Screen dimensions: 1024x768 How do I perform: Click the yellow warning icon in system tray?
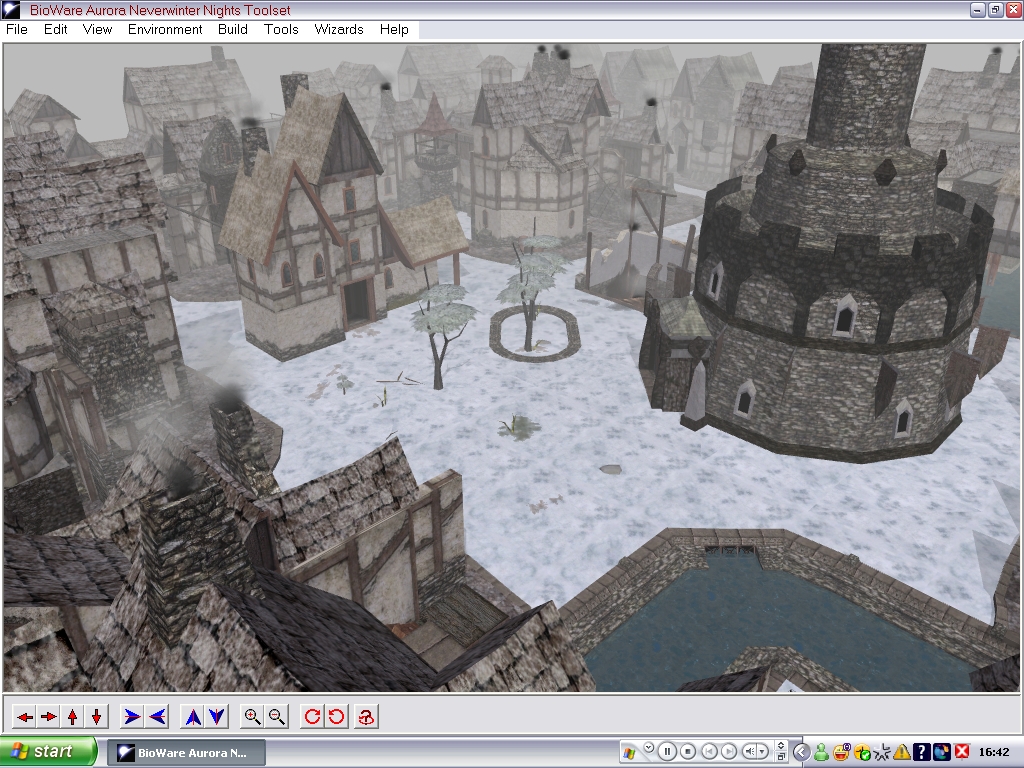[901, 751]
